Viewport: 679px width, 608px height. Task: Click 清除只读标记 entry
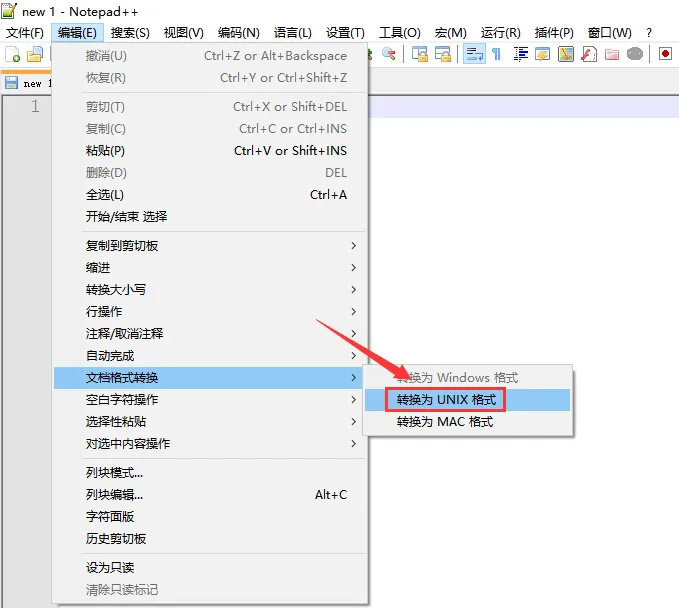210,590
